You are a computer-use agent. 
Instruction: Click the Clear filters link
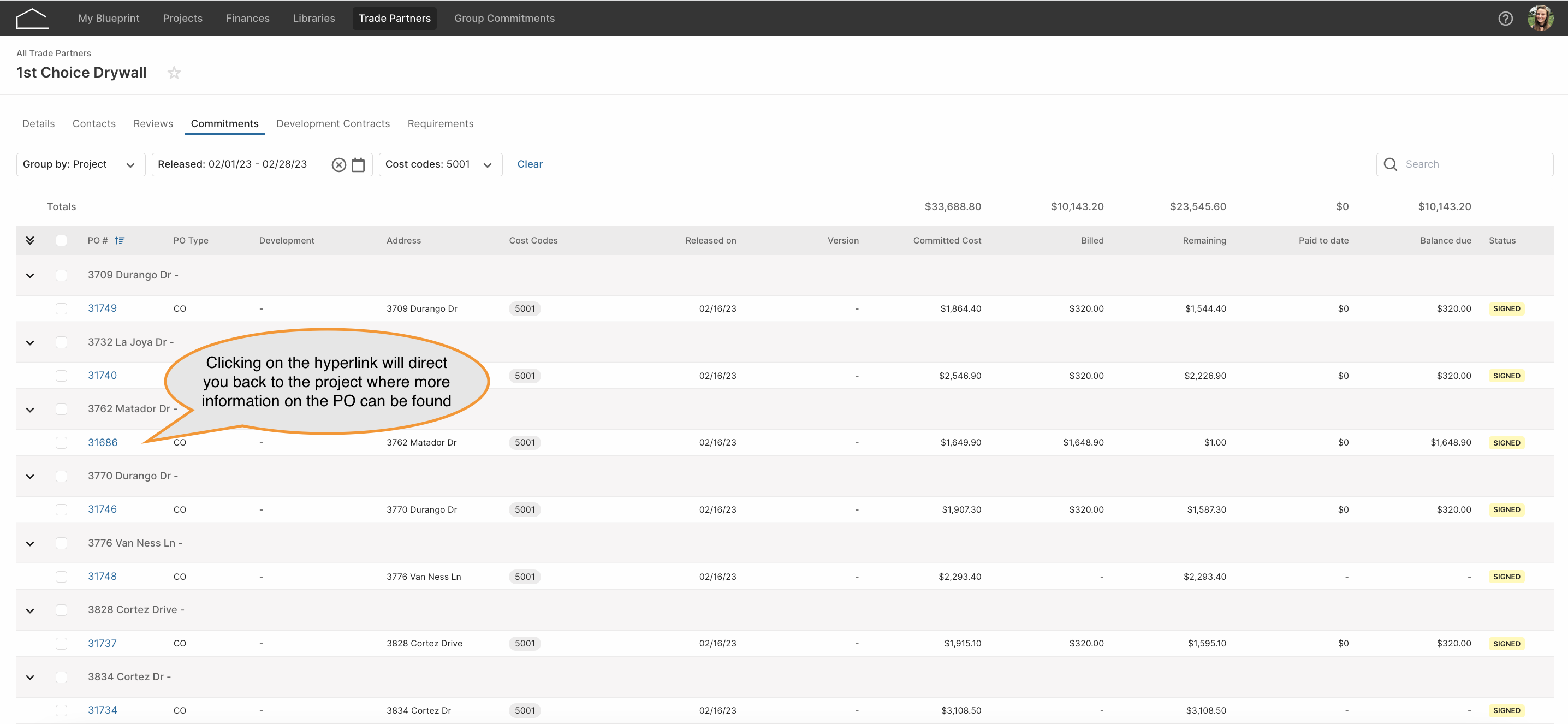[x=530, y=164]
